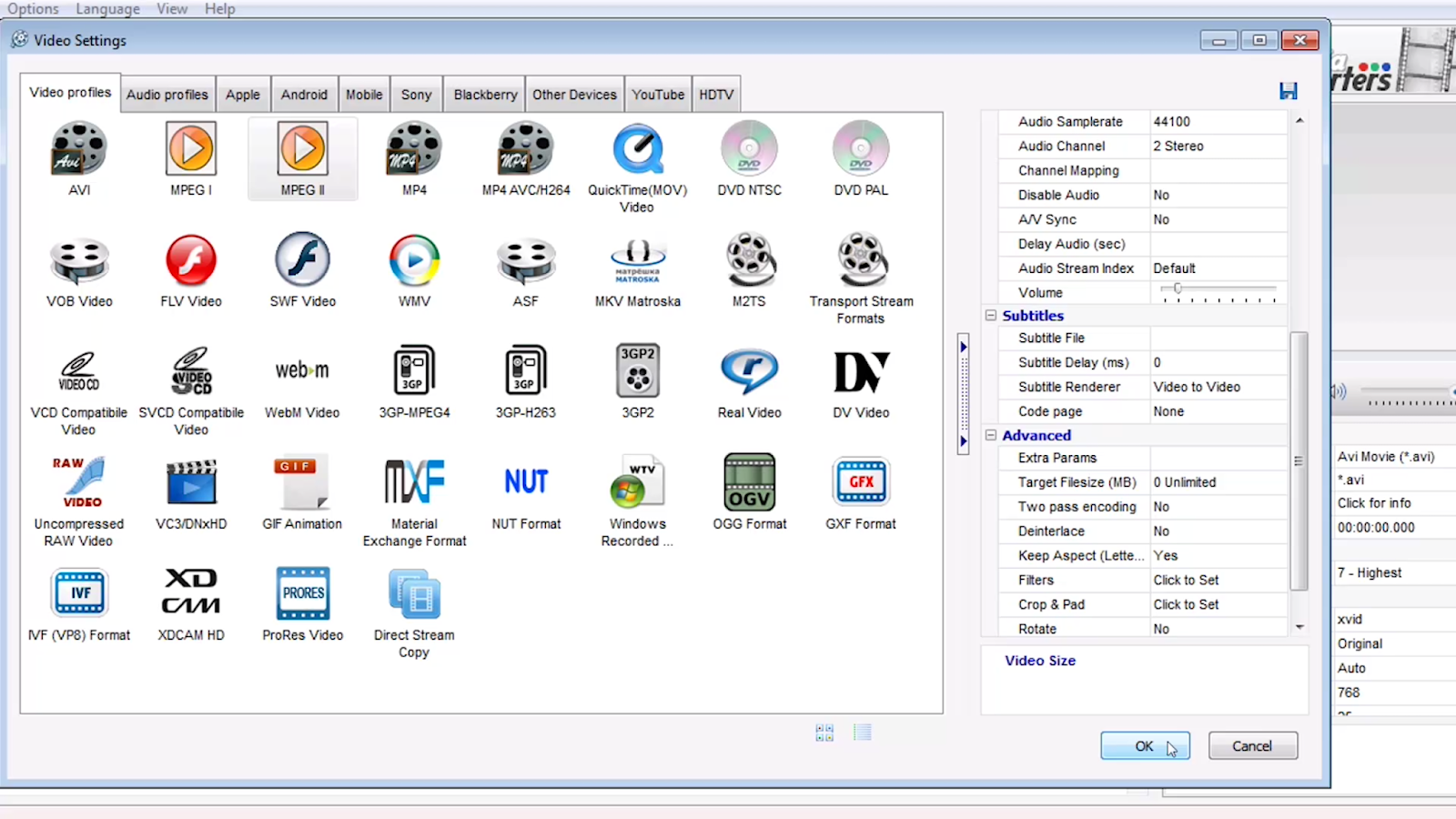The width and height of the screenshot is (1456, 819).
Task: Select Direct Stream Copy profile
Action: click(414, 612)
